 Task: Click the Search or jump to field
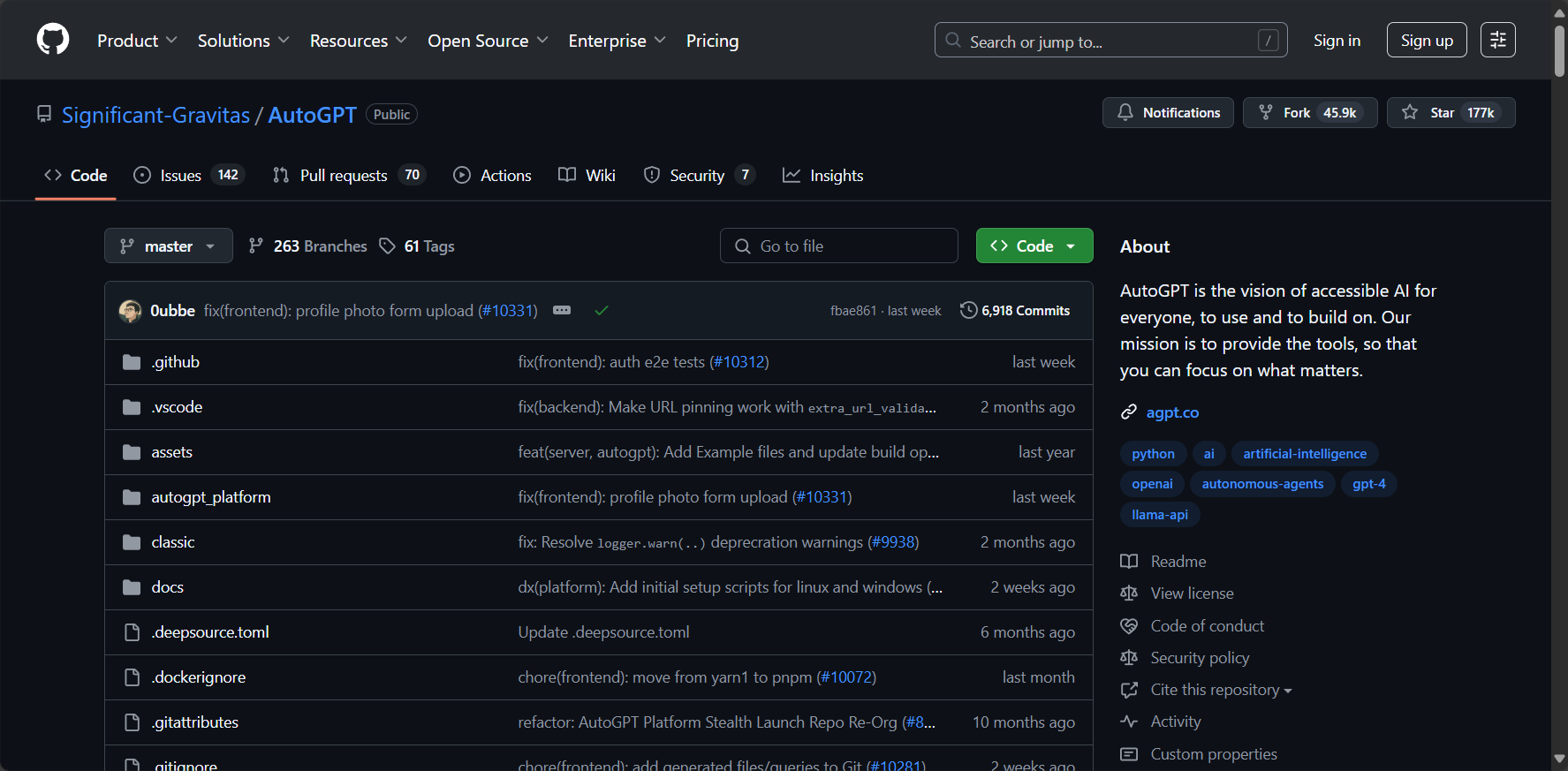tap(1110, 40)
